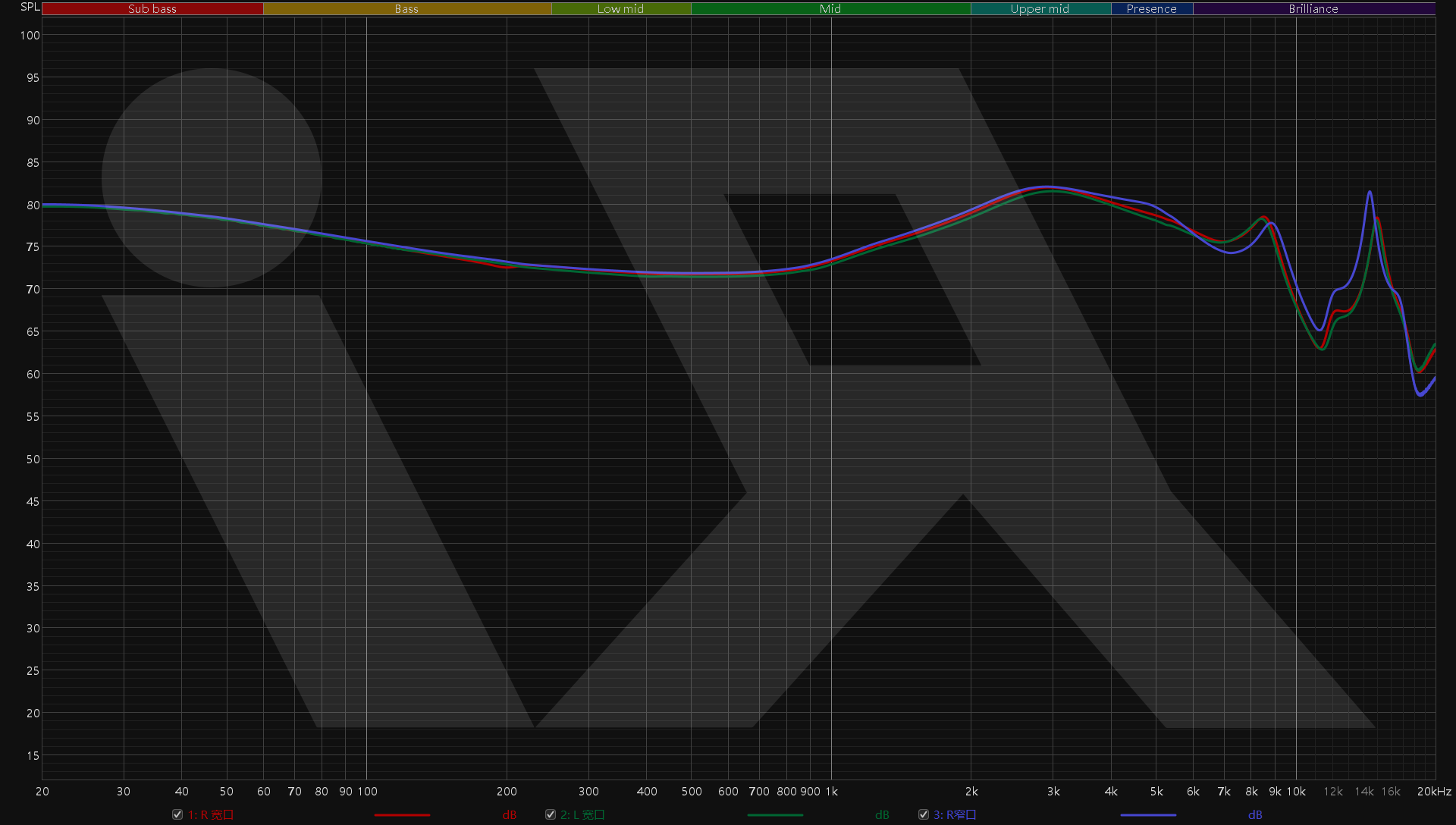The image size is (1456, 825).
Task: Click the SPL axis label
Action: click(x=30, y=7)
